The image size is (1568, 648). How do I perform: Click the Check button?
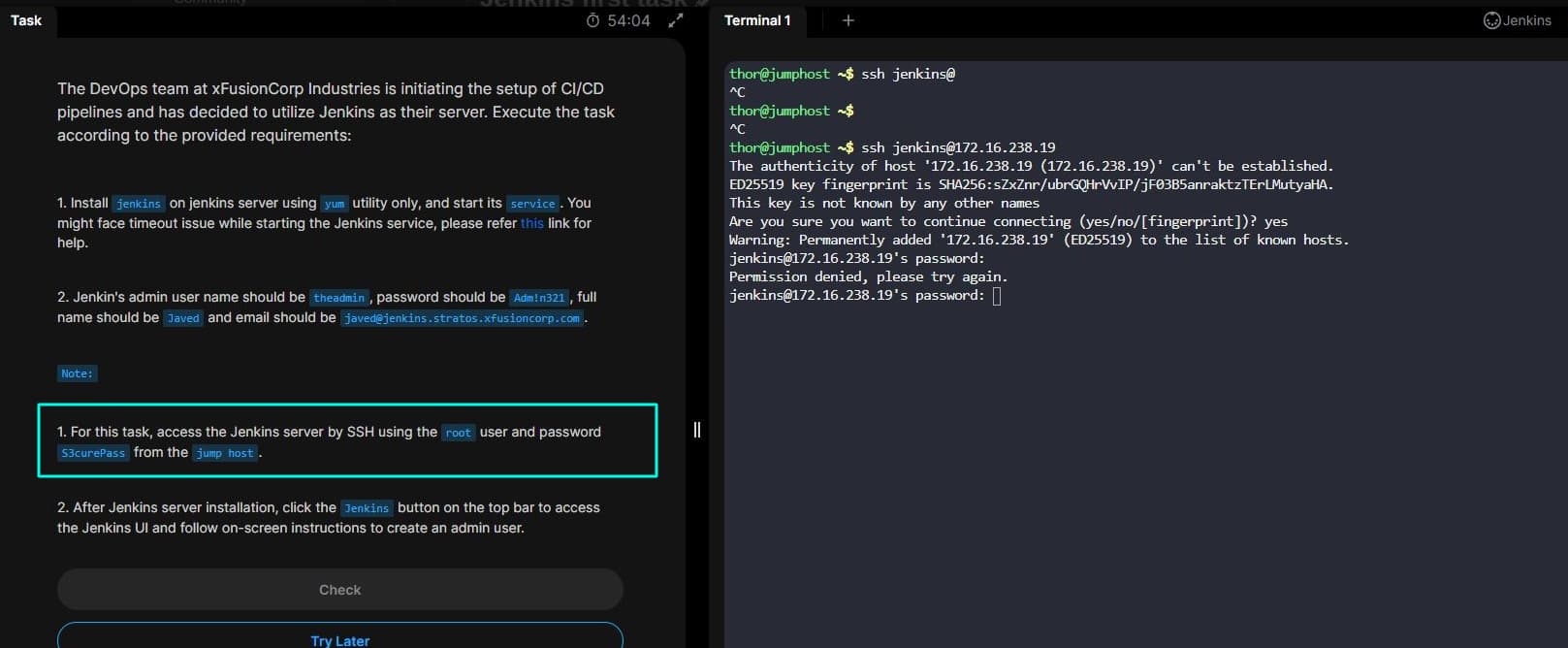(339, 590)
